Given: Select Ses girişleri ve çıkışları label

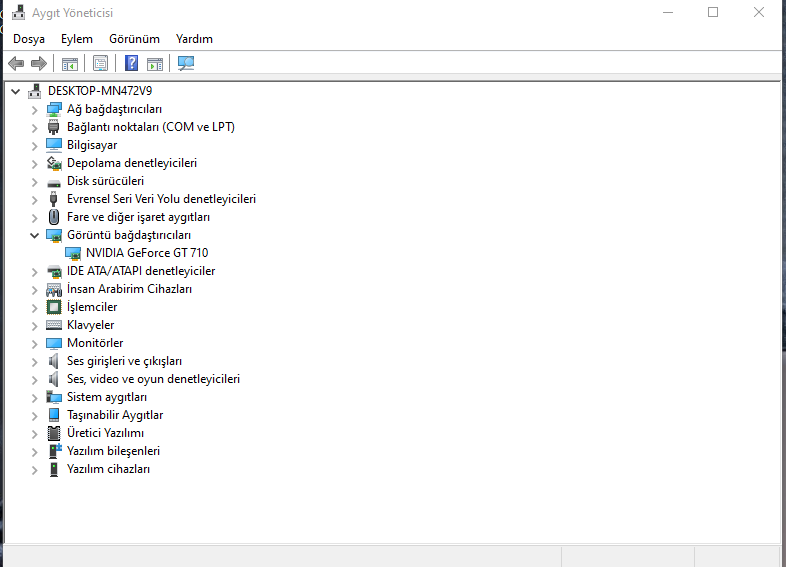Looking at the screenshot, I should coord(124,361).
